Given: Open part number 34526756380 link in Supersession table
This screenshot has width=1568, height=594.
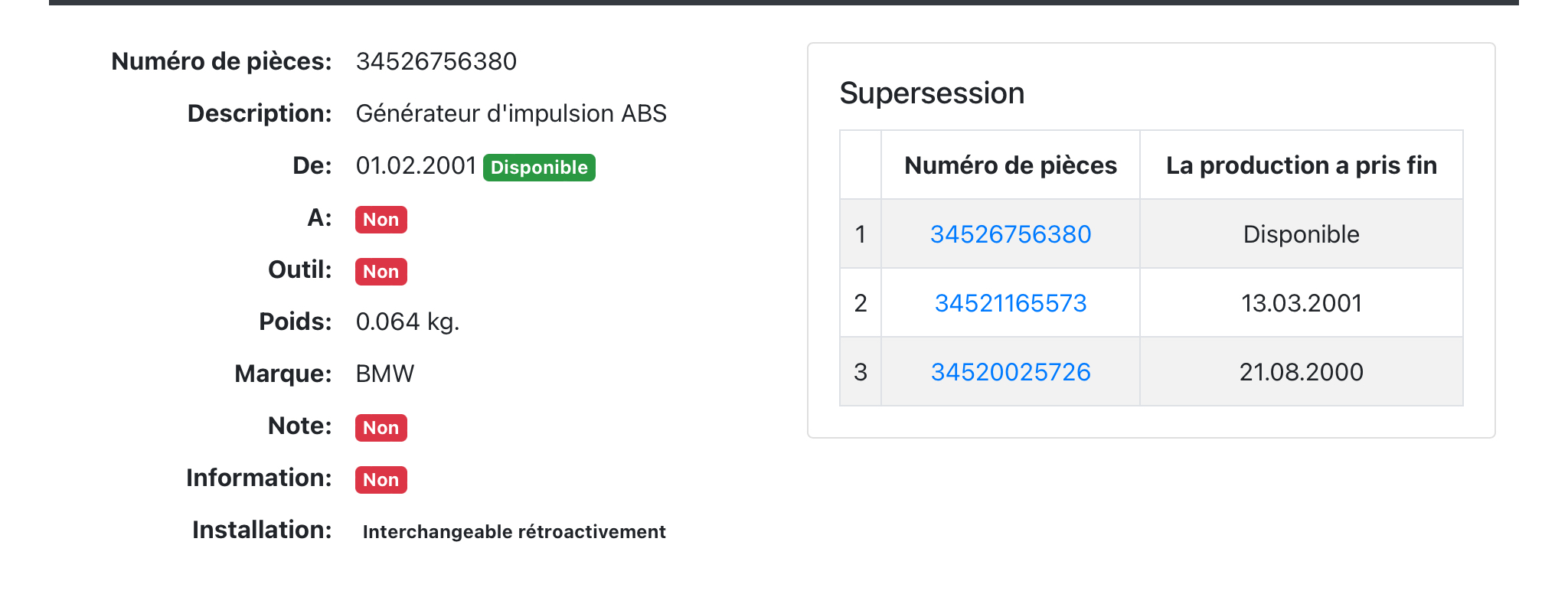Looking at the screenshot, I should pos(1010,234).
